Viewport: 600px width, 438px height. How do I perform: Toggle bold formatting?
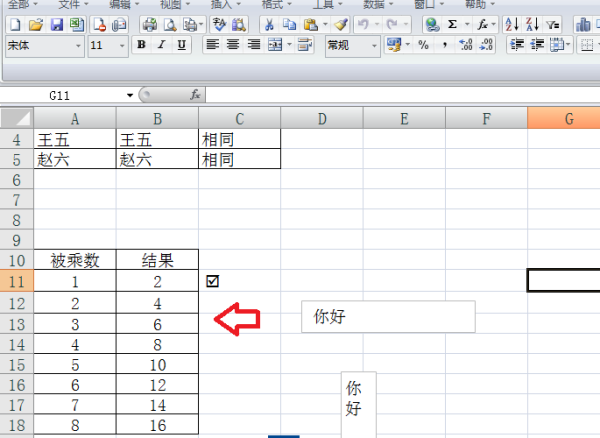141,46
